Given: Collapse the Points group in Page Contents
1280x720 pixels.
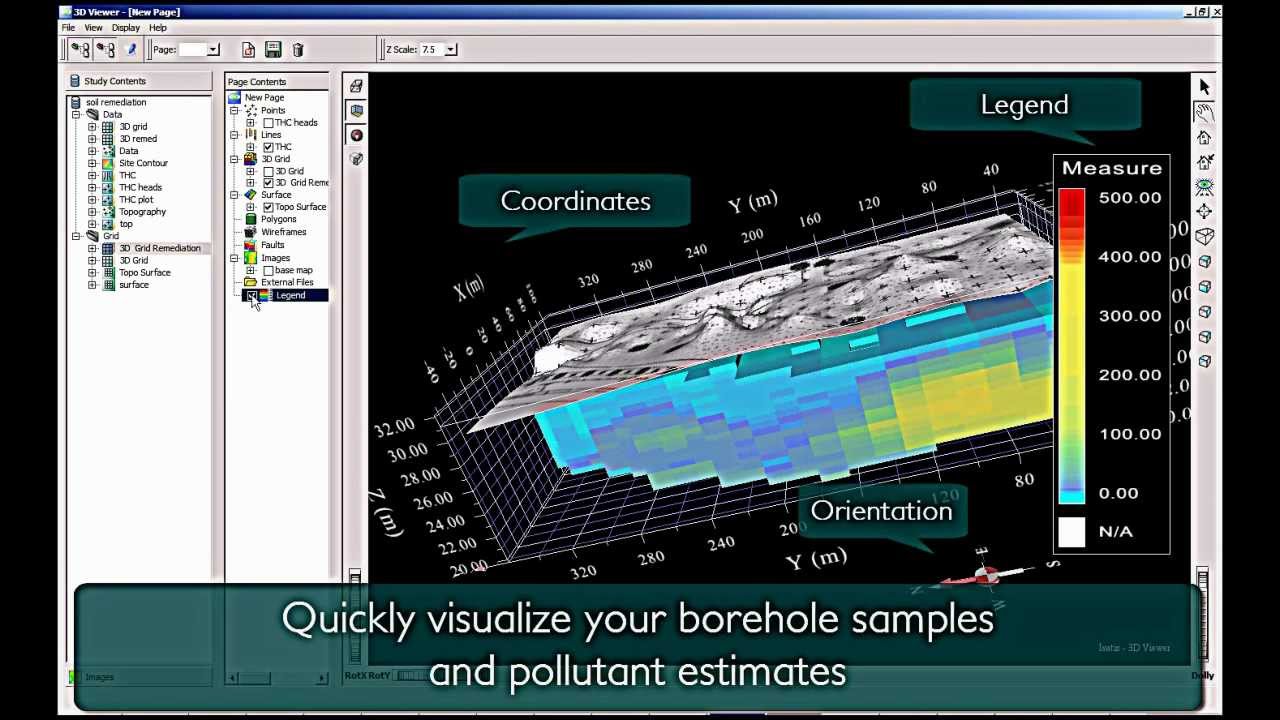Looking at the screenshot, I should tap(234, 110).
